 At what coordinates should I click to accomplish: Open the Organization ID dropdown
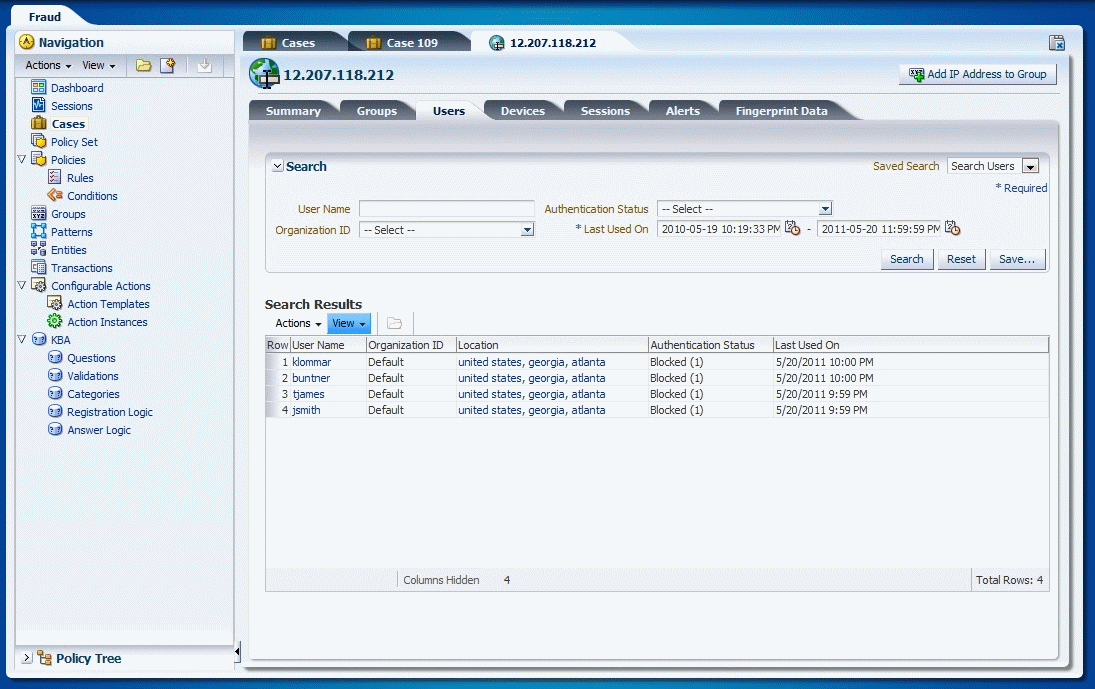click(x=527, y=229)
